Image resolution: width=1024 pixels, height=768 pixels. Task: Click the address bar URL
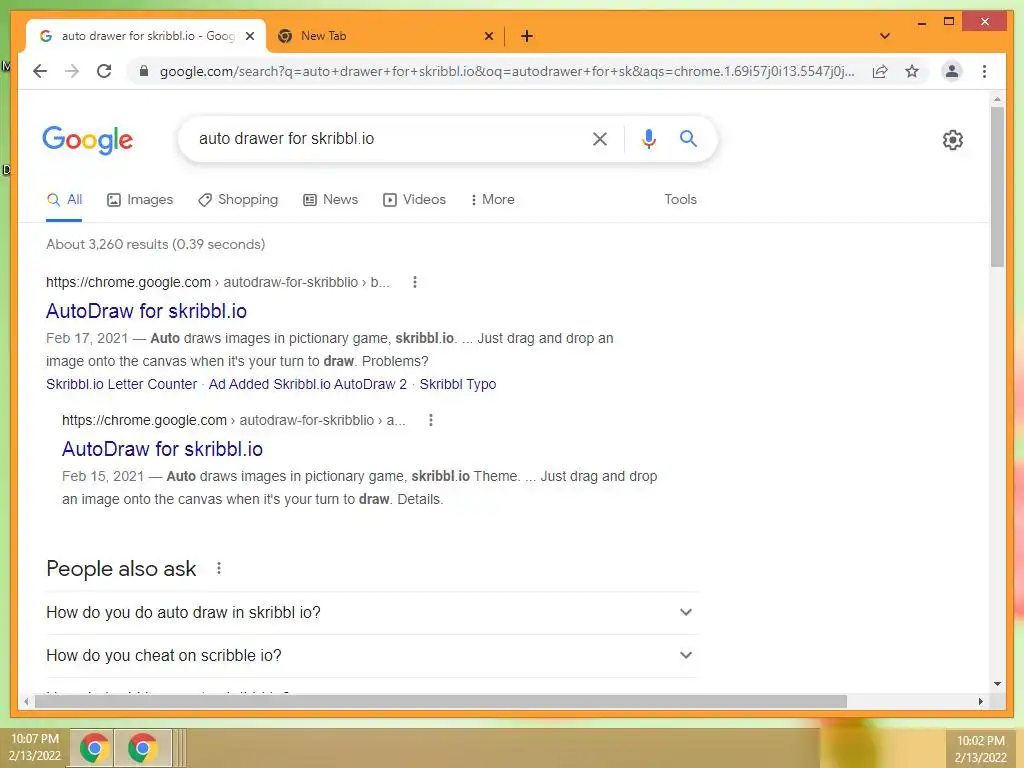coord(506,71)
